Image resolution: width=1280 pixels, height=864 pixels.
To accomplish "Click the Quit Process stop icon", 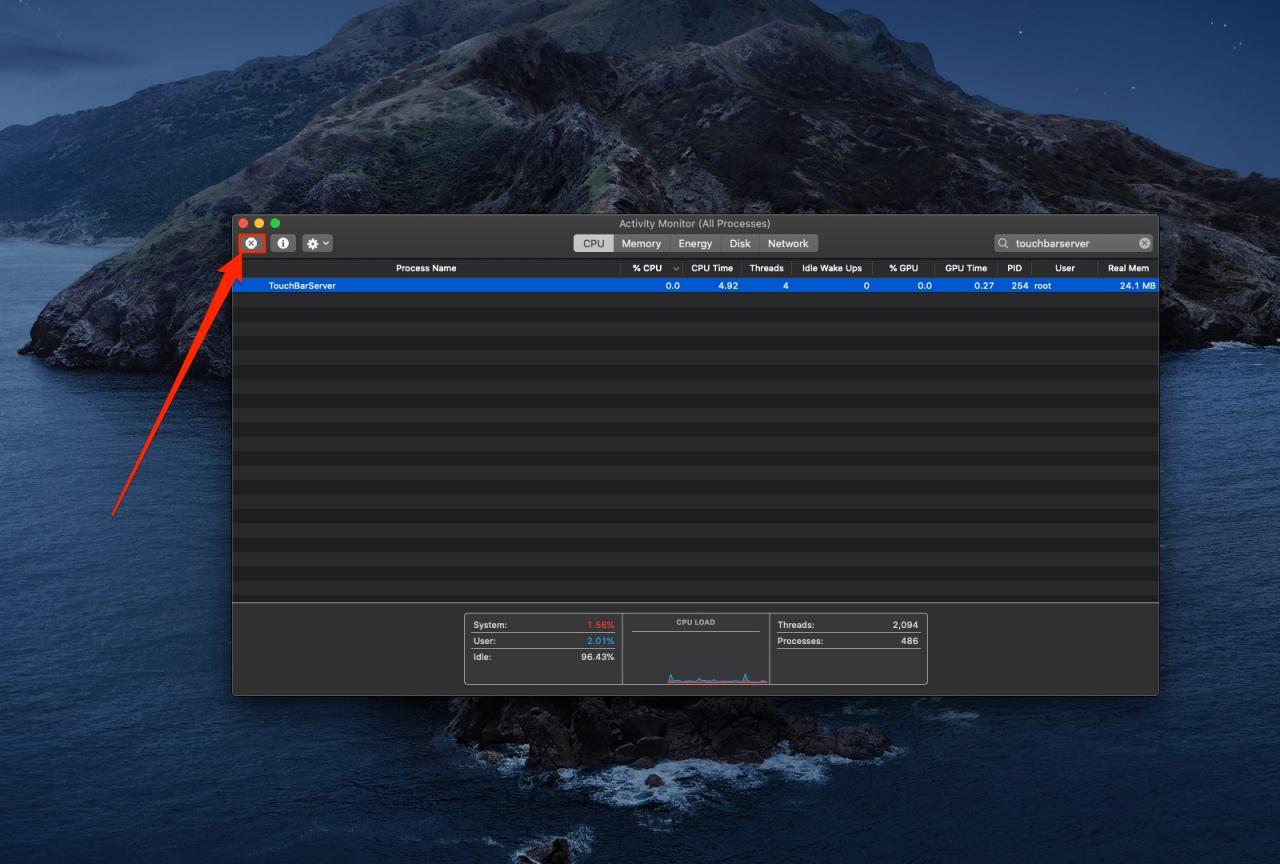I will coord(251,243).
